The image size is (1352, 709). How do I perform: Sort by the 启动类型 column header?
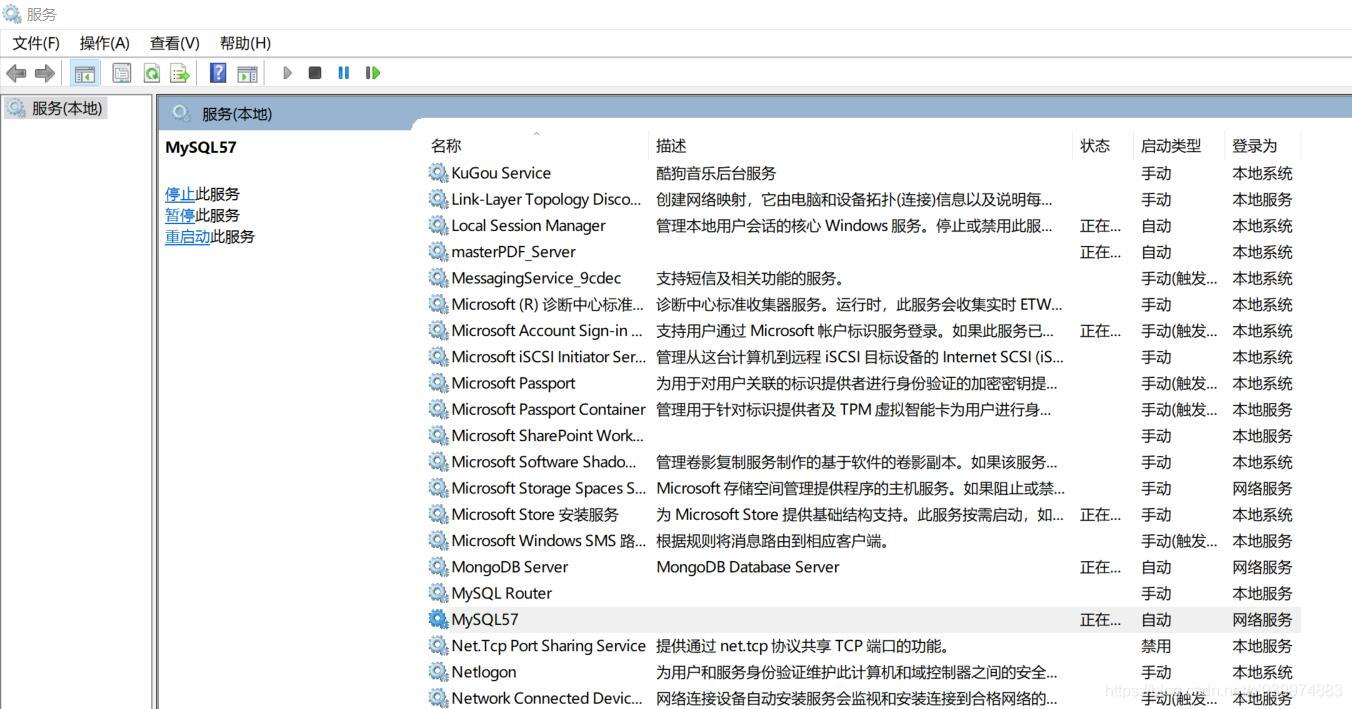1171,146
